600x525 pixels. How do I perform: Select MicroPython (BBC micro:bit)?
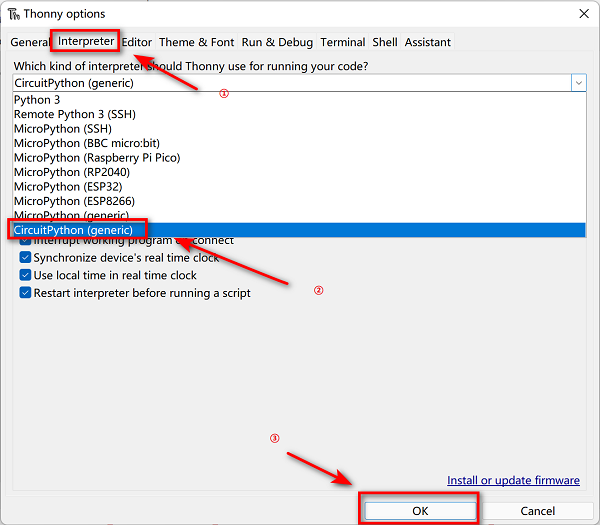click(x=299, y=143)
